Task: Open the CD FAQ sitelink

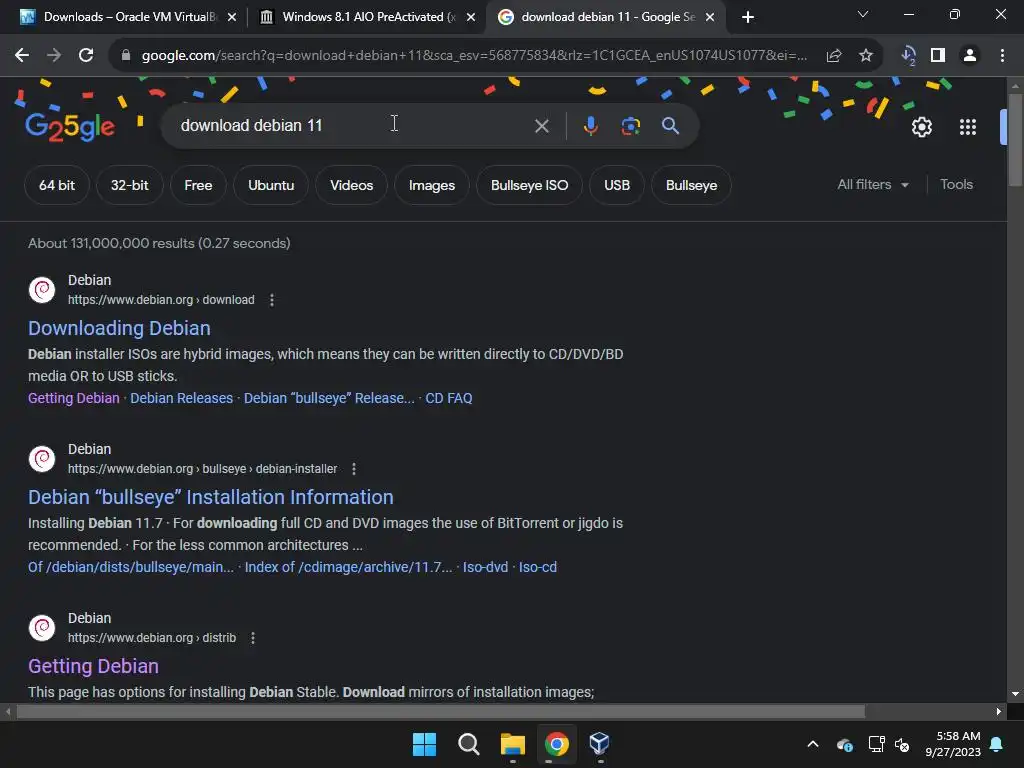Action: (449, 398)
